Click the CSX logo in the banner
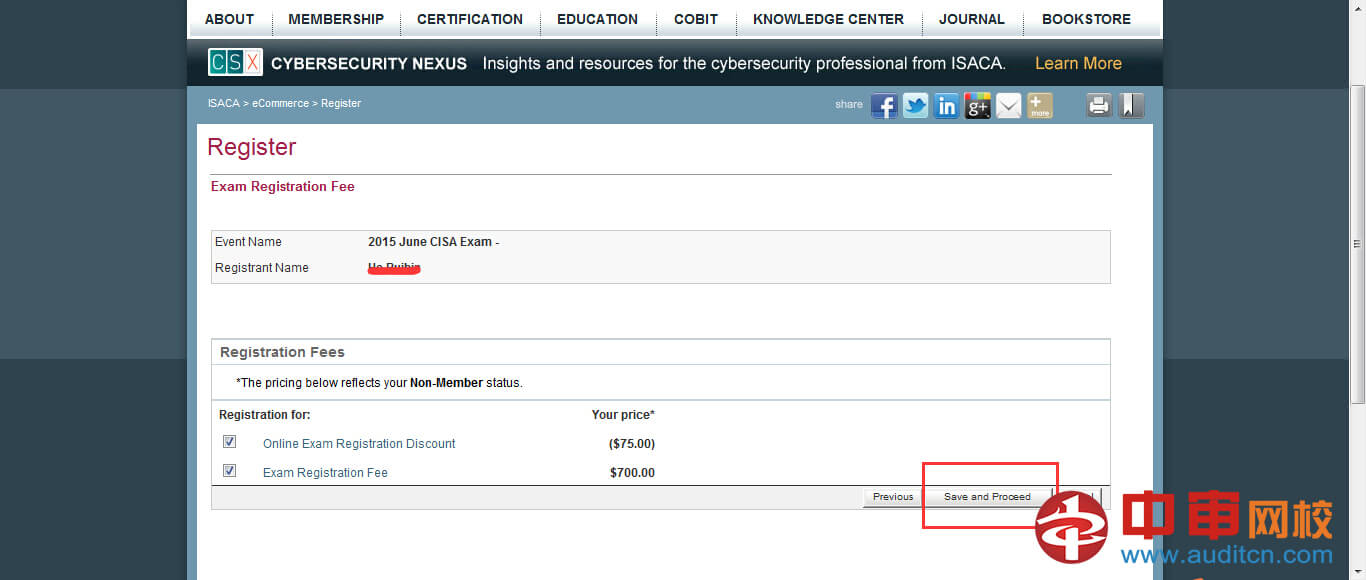 (x=235, y=63)
